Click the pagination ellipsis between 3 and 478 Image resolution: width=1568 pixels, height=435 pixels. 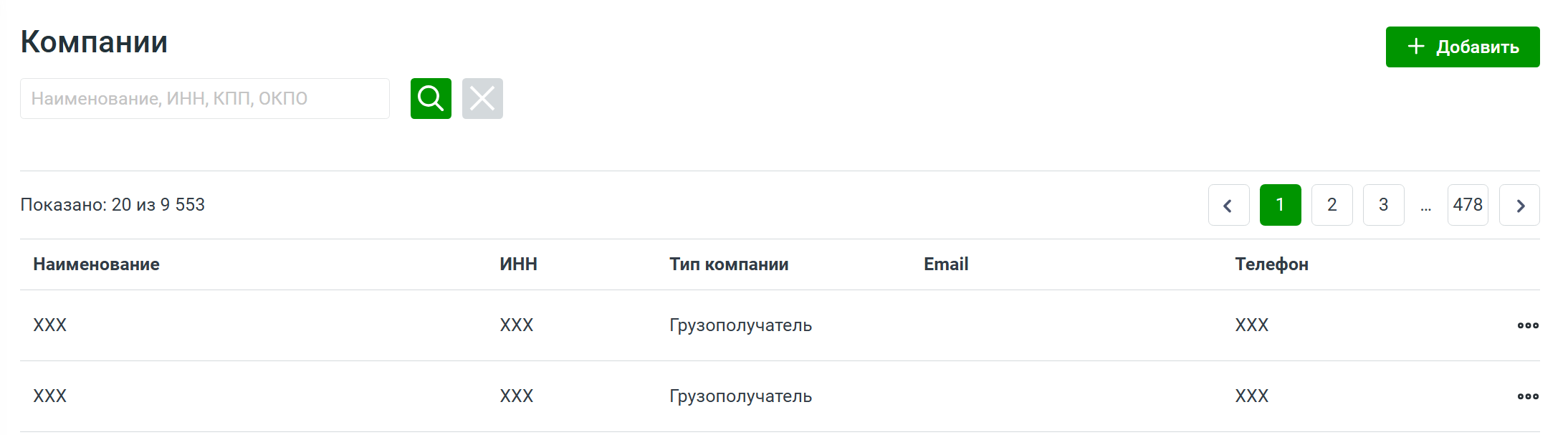(1425, 206)
